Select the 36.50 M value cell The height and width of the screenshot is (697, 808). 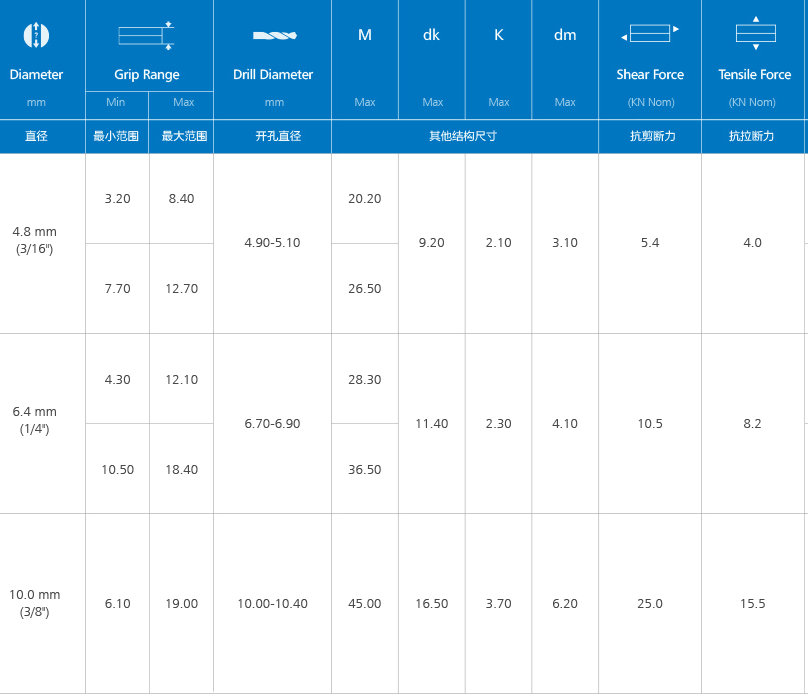pyautogui.click(x=365, y=470)
